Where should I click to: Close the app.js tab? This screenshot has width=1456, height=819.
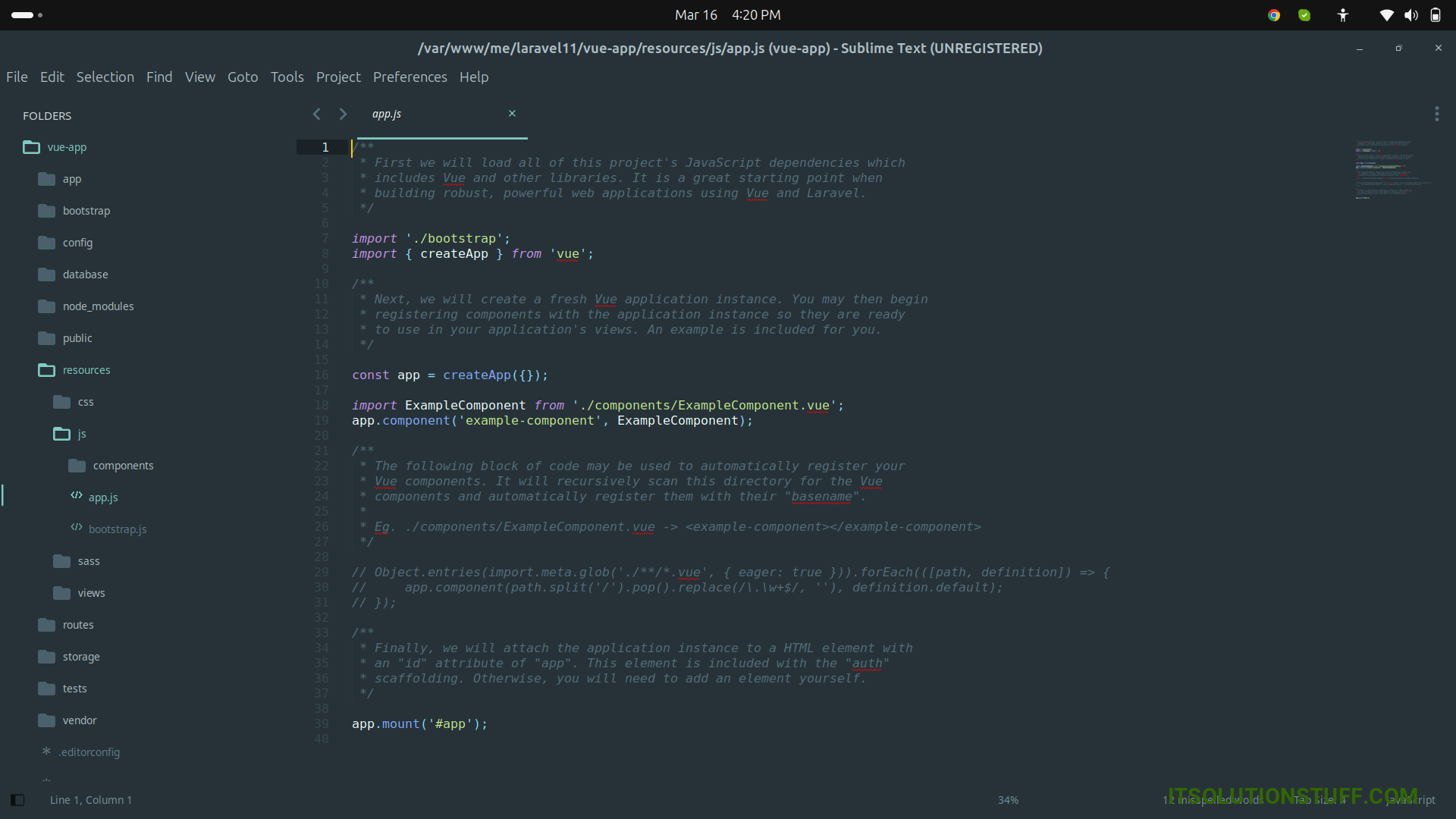513,113
